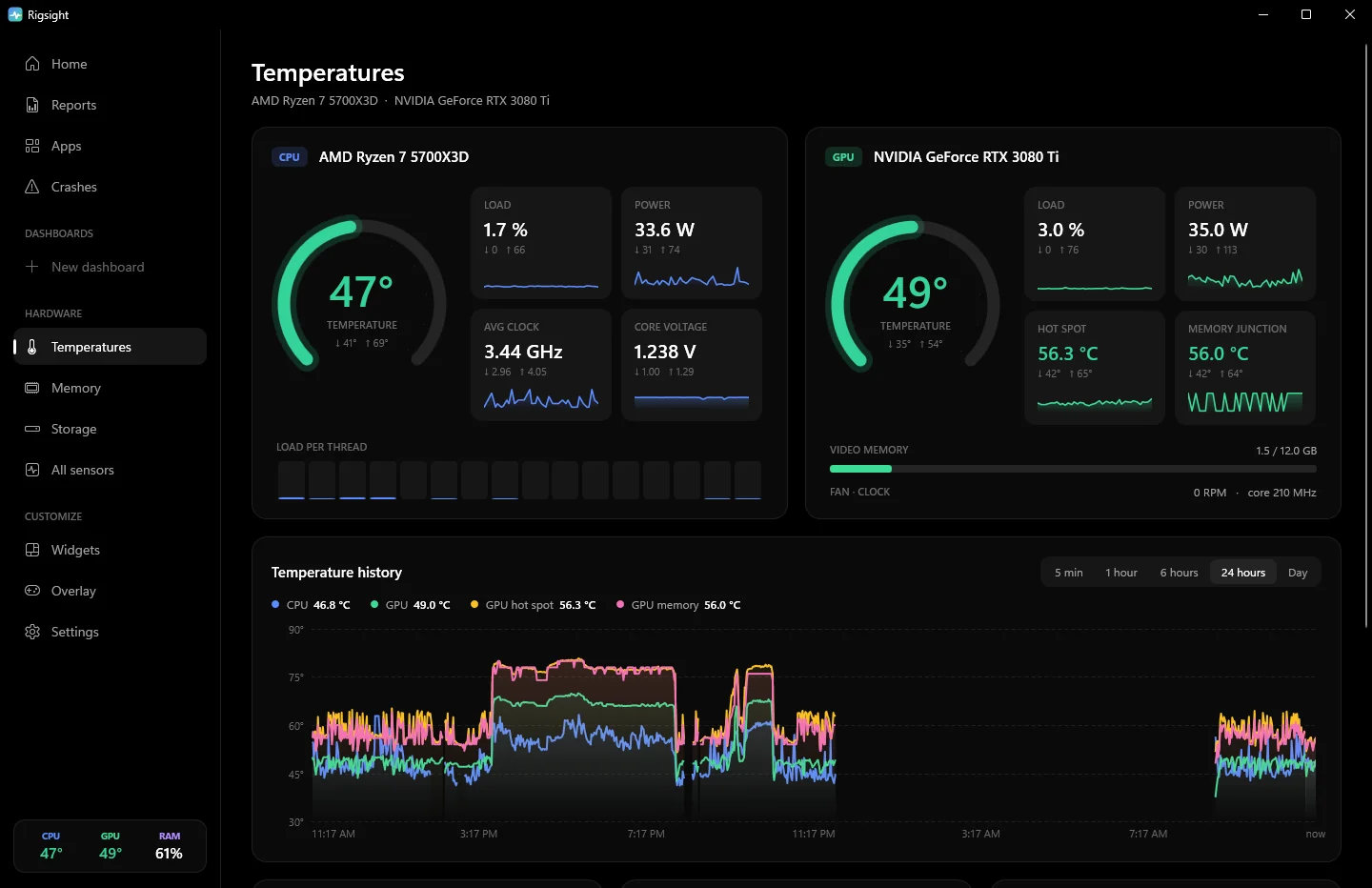The height and width of the screenshot is (888, 1372).
Task: Click the green GPU legend dot
Action: click(x=374, y=604)
